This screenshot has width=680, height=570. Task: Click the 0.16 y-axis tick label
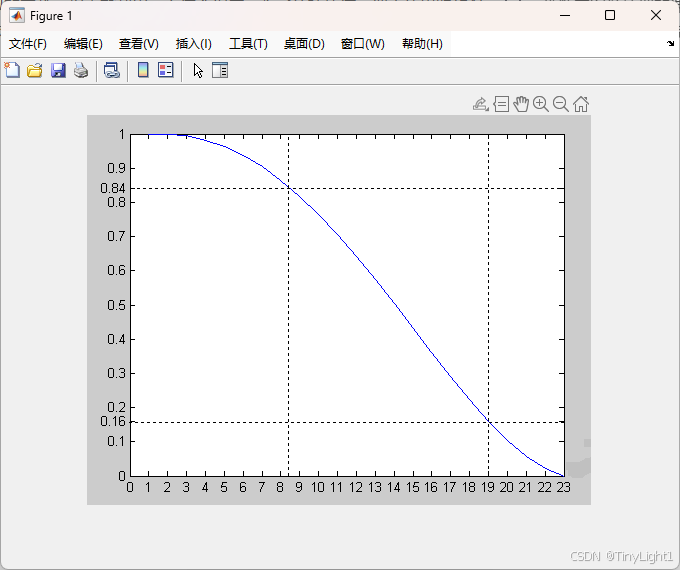coord(113,422)
